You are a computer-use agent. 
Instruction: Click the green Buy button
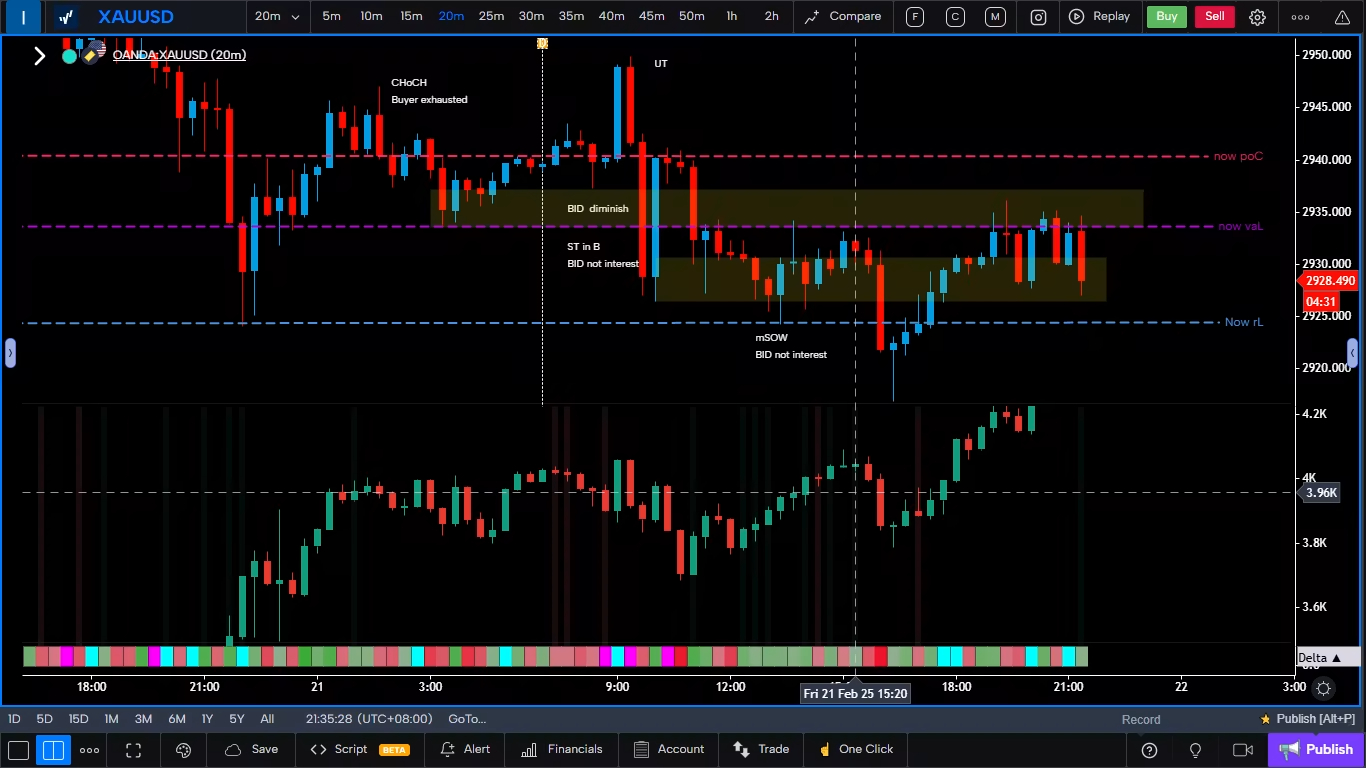pyautogui.click(x=1166, y=16)
